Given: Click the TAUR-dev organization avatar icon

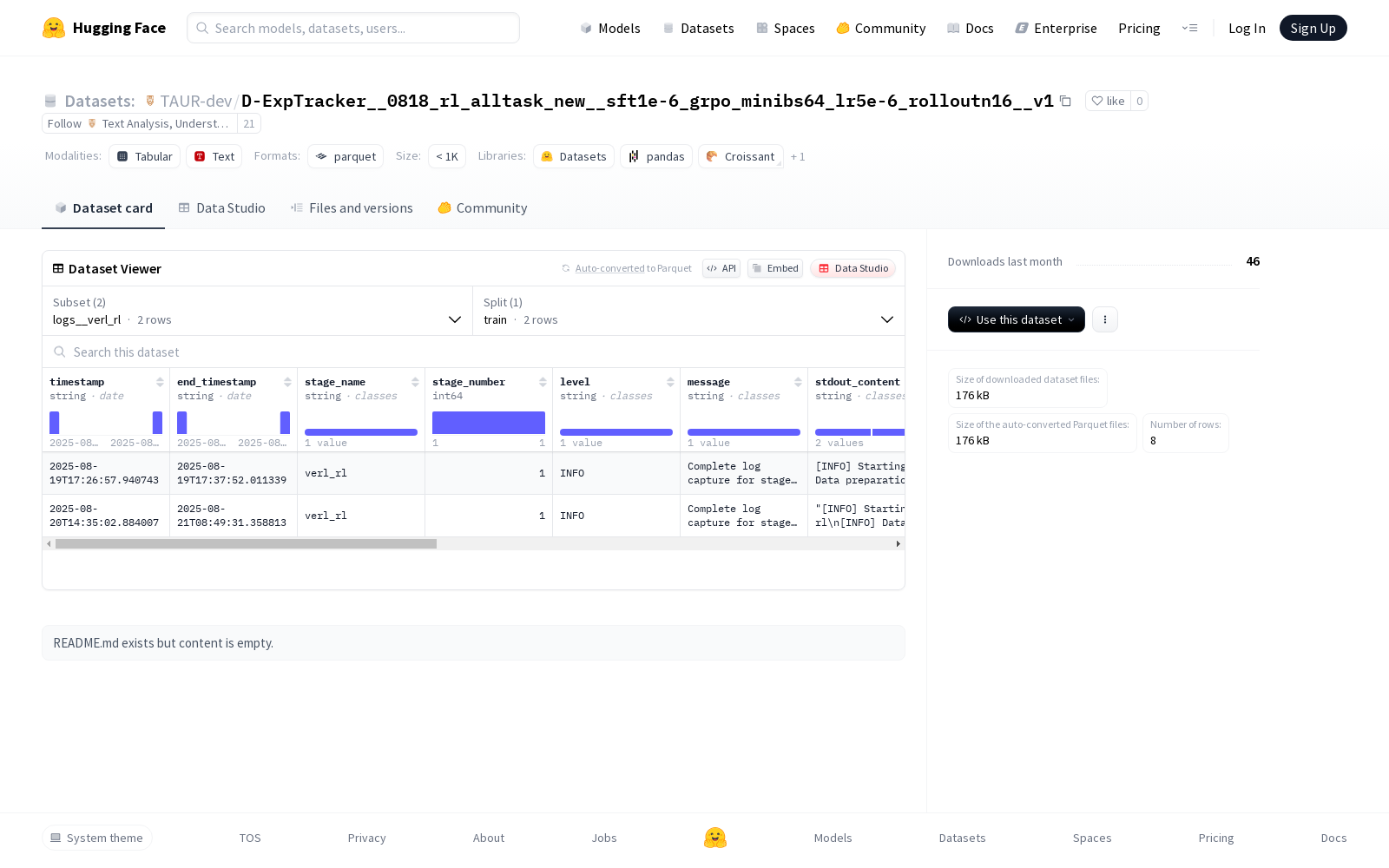Looking at the screenshot, I should 150,101.
